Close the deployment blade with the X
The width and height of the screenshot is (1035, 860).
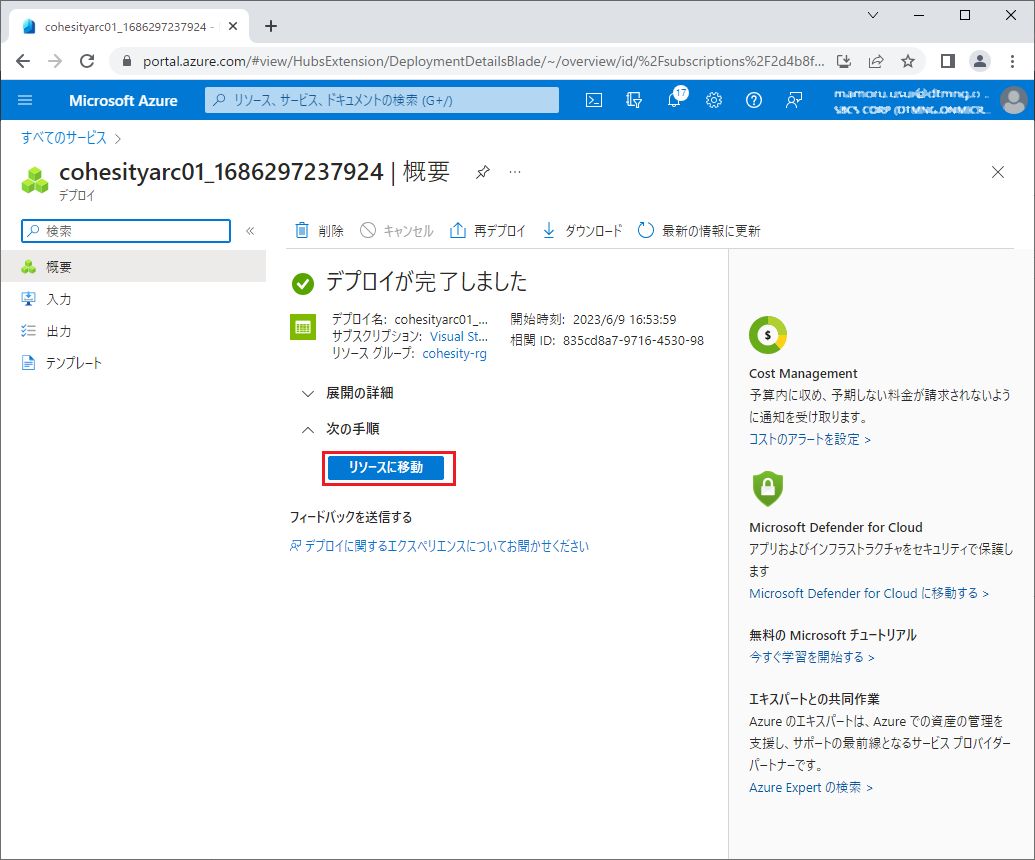point(997,172)
